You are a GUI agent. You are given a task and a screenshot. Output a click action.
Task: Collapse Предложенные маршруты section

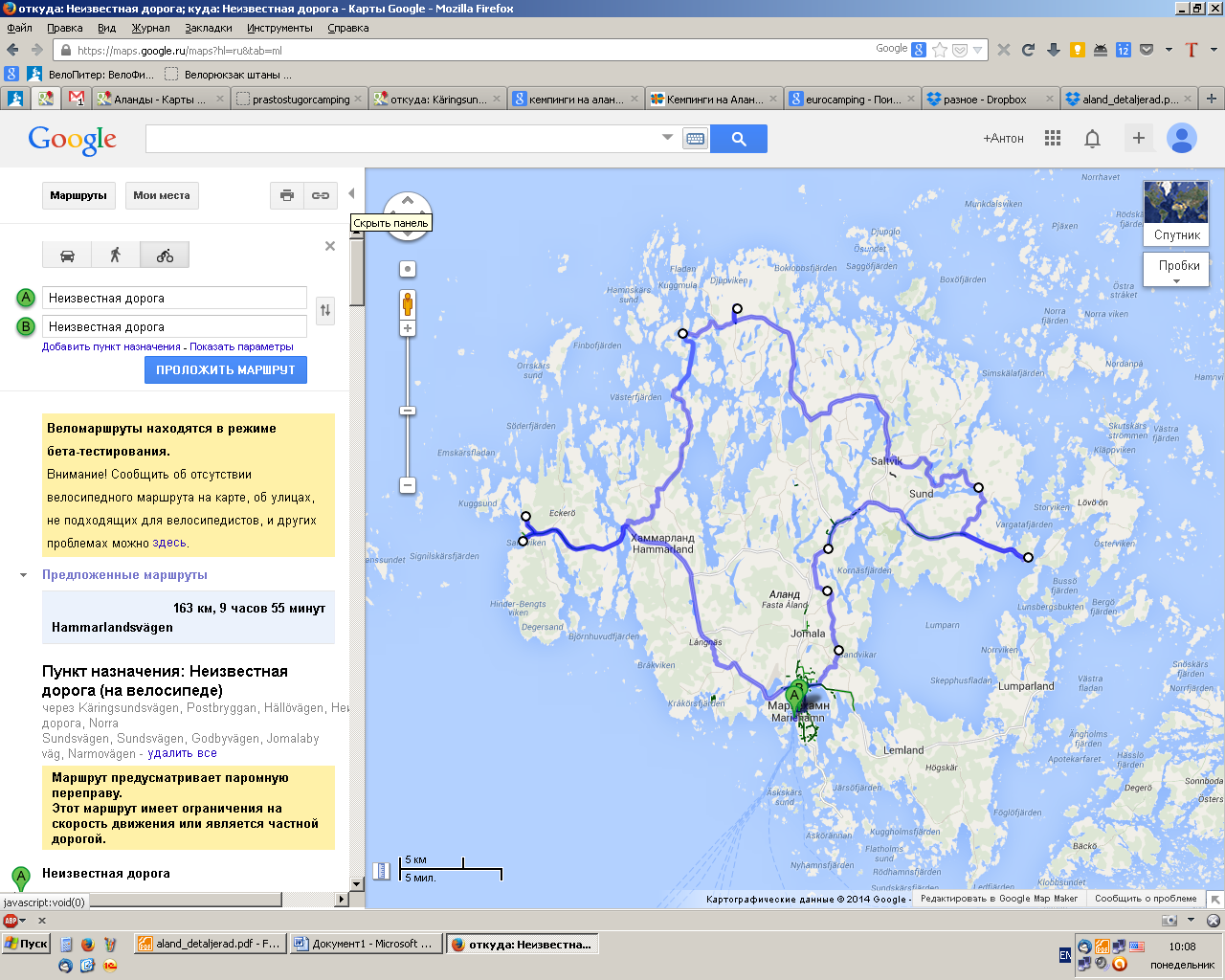[x=23, y=575]
